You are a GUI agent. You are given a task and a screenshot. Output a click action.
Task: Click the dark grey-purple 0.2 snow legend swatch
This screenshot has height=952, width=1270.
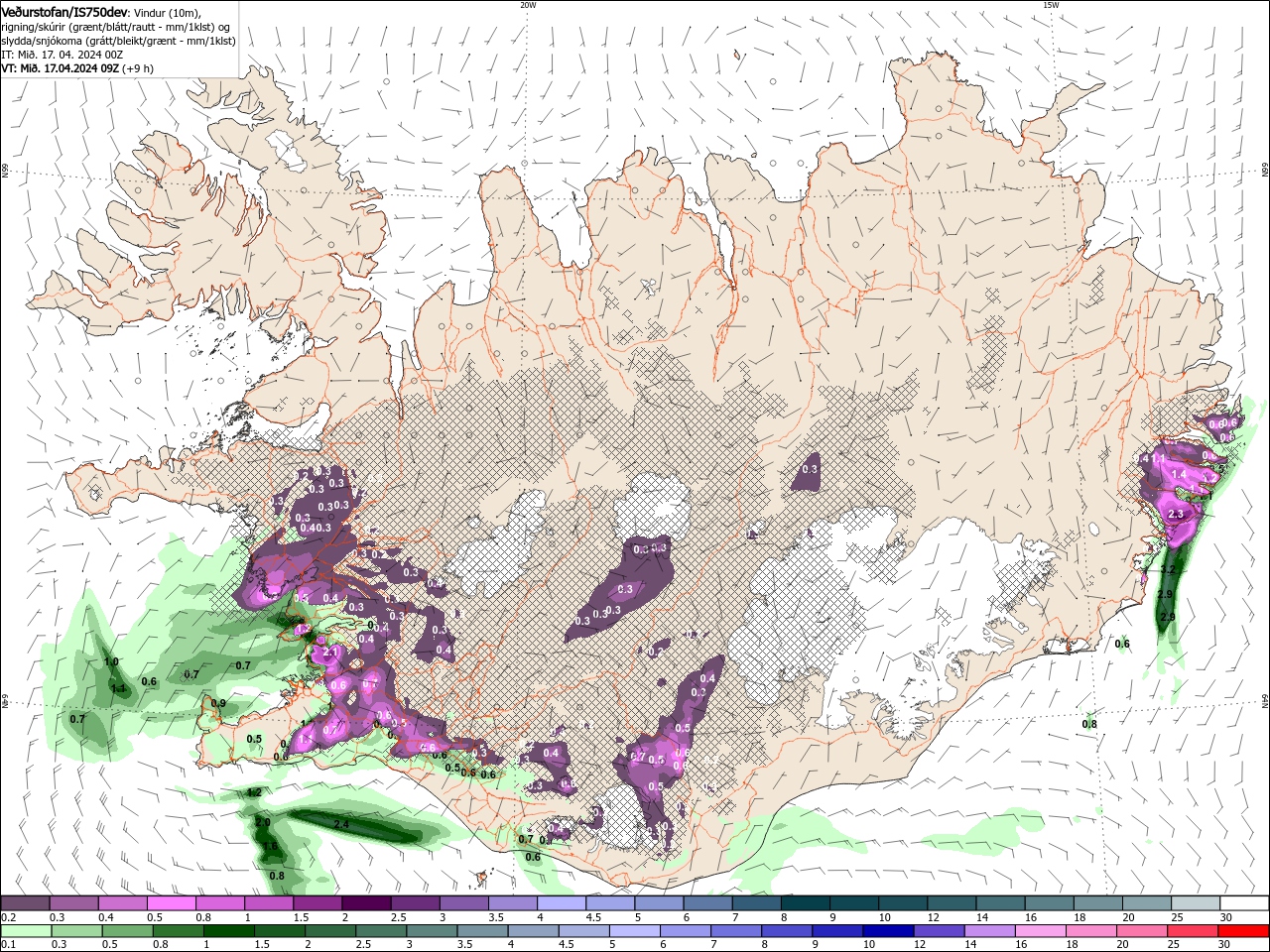click(x=25, y=903)
